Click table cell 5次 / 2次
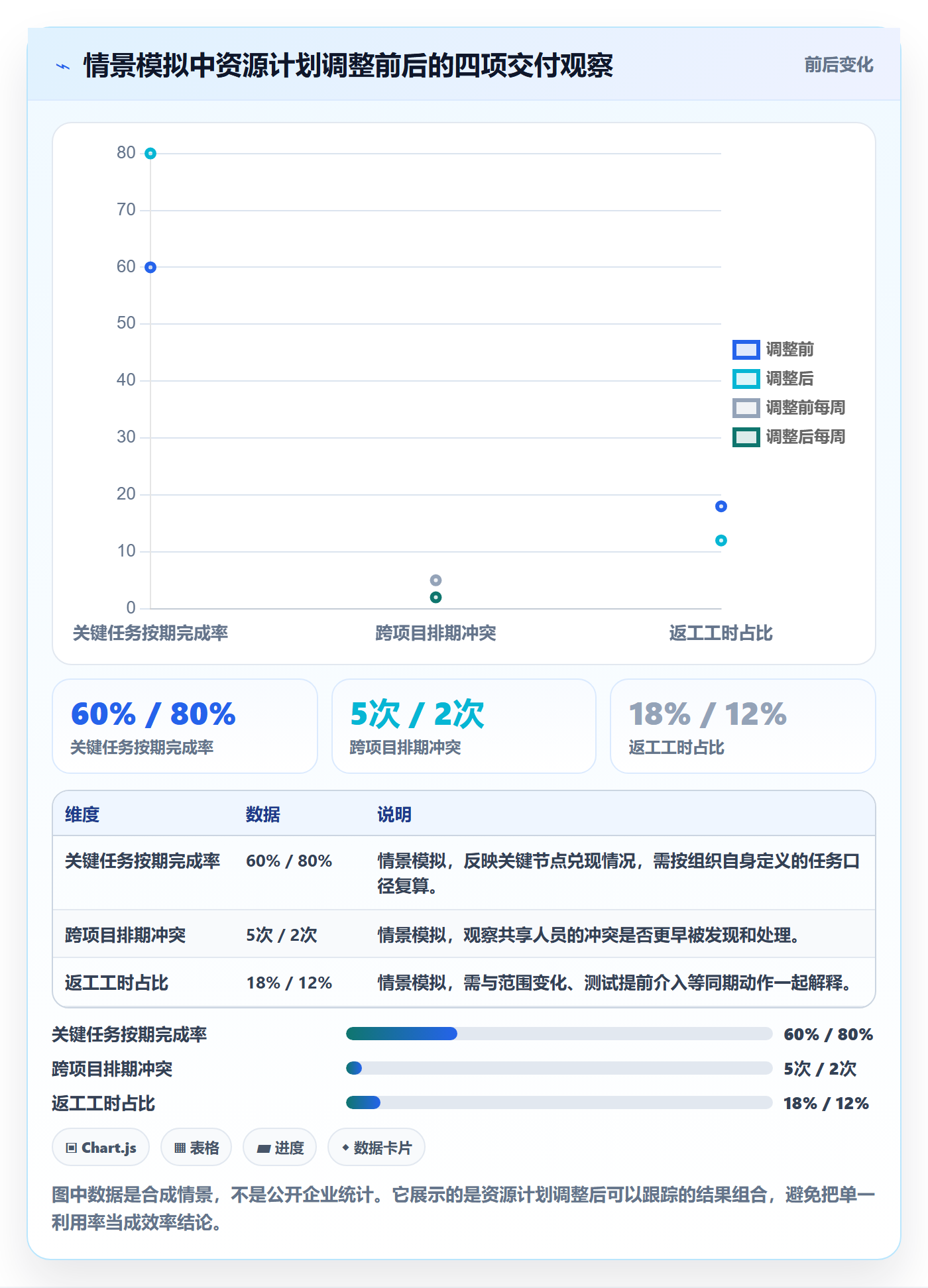Viewport: 928px width, 1288px height. tap(282, 935)
